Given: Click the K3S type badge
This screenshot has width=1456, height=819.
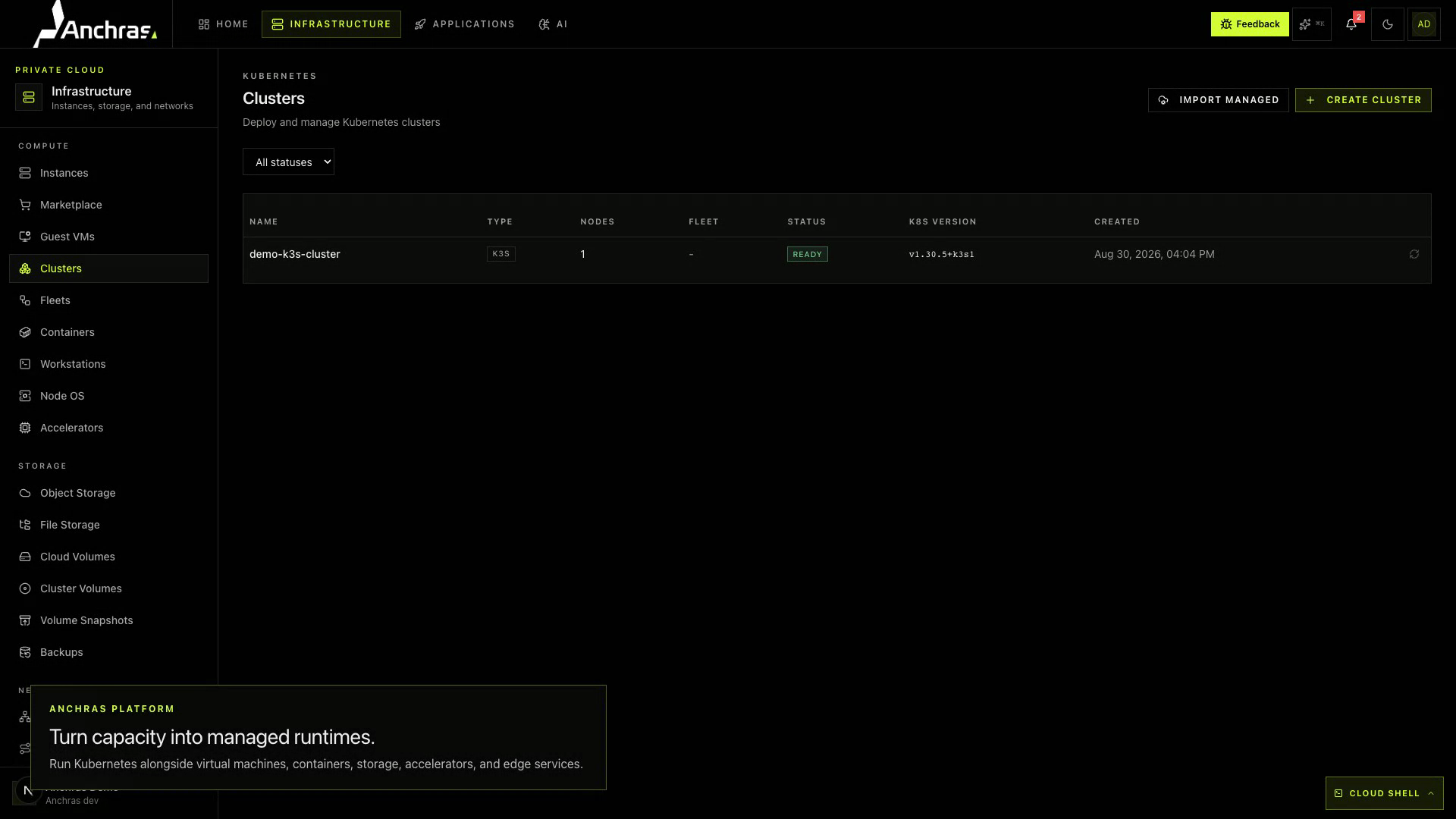Looking at the screenshot, I should pos(500,254).
